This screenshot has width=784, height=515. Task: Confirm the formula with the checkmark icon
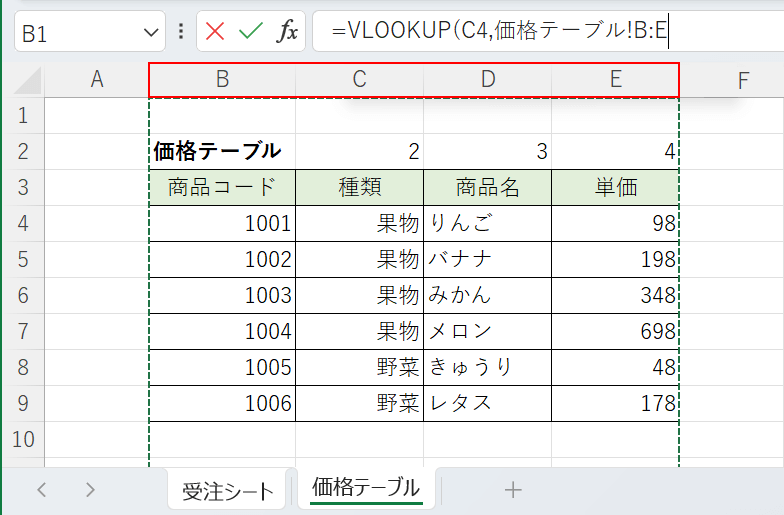click(250, 32)
